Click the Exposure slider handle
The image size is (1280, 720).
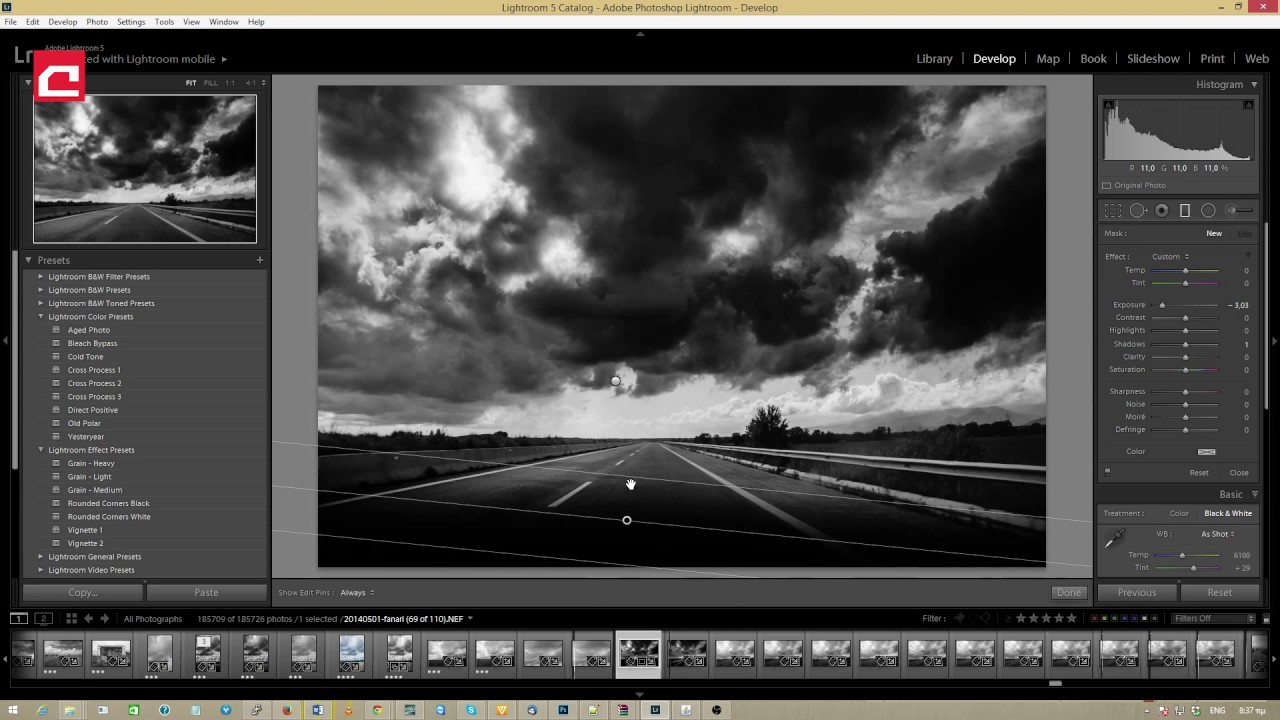click(x=1162, y=305)
